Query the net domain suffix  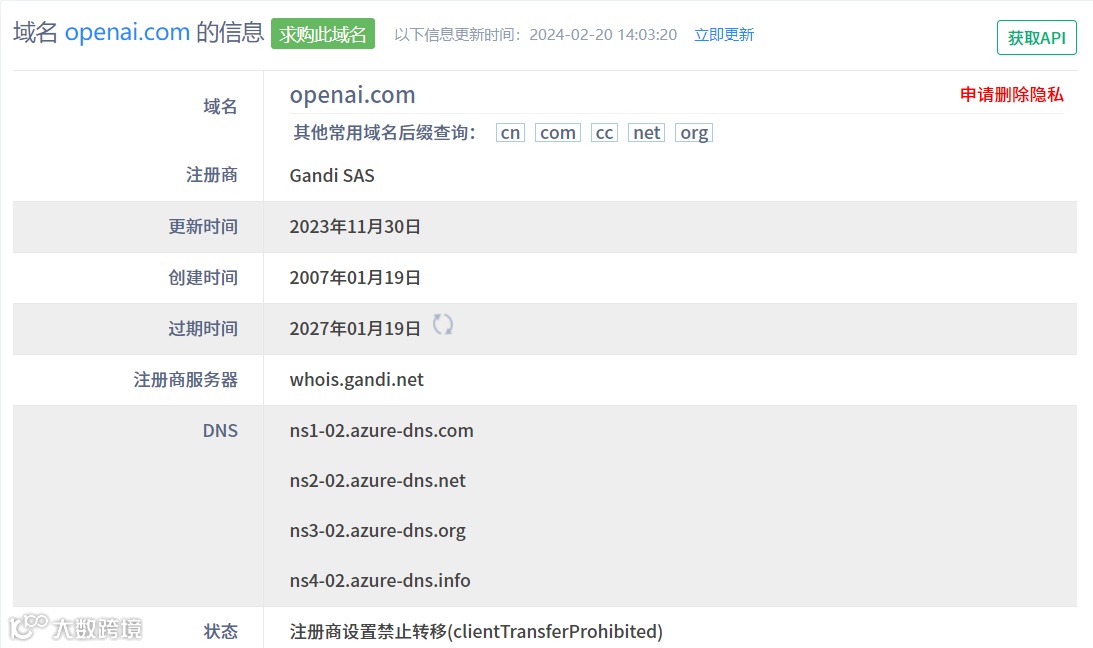click(646, 132)
